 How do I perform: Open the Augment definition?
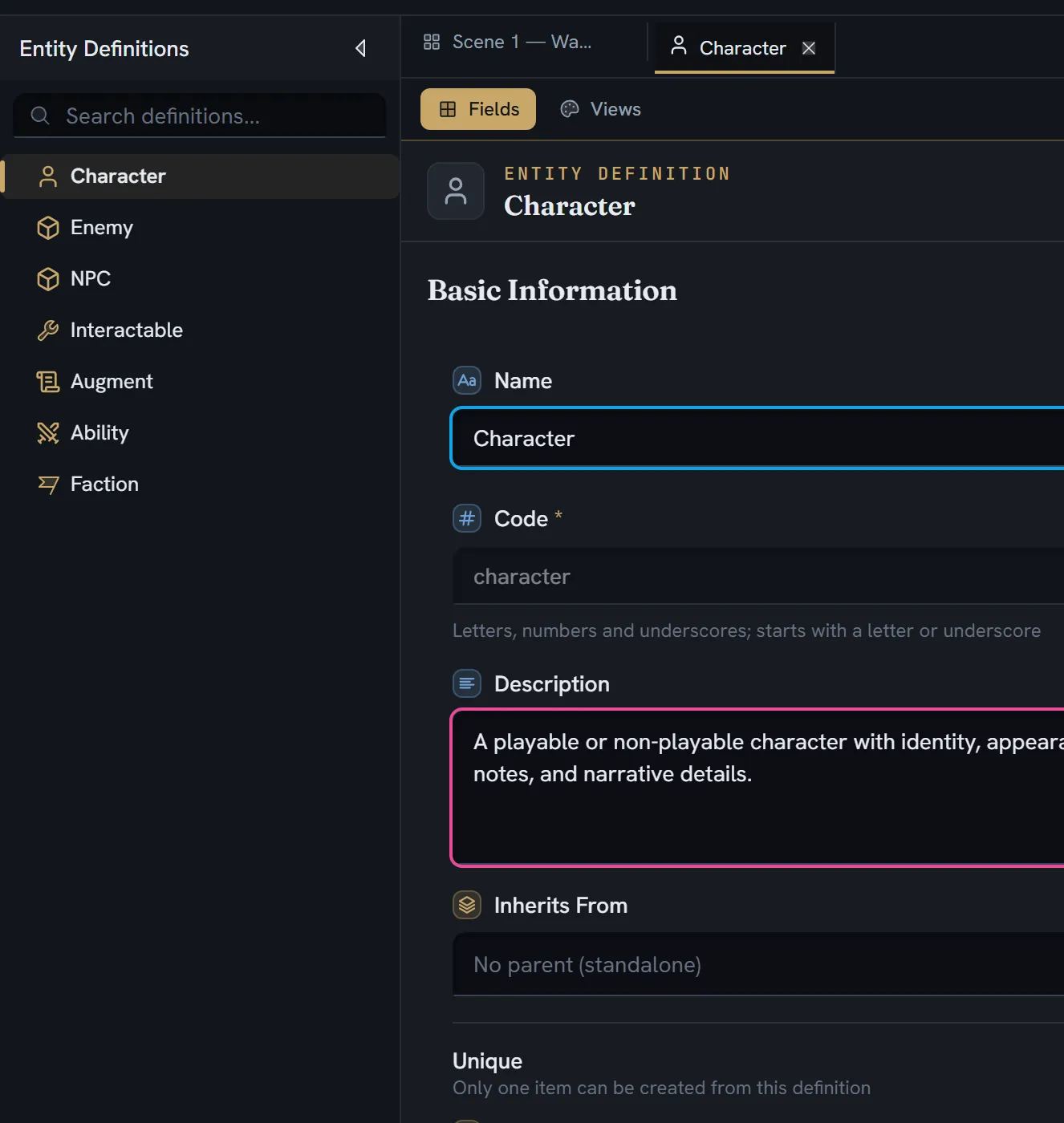pyautogui.click(x=201, y=382)
